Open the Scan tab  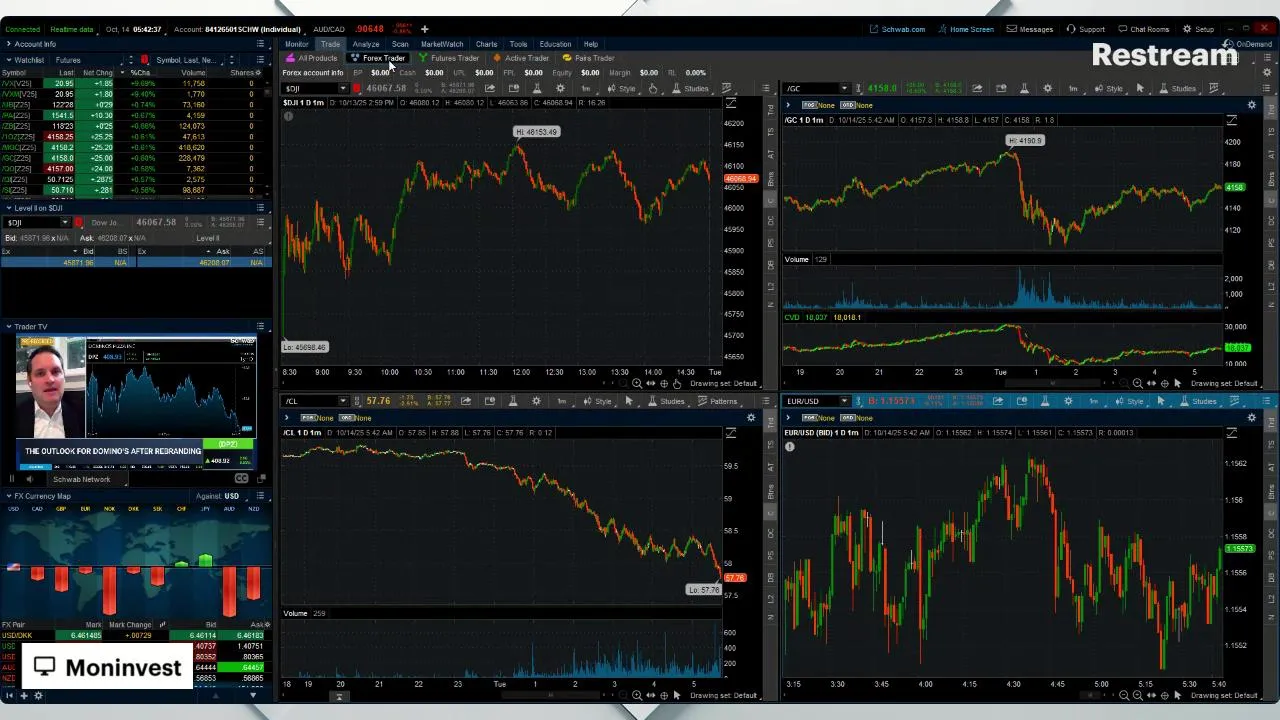tap(400, 44)
